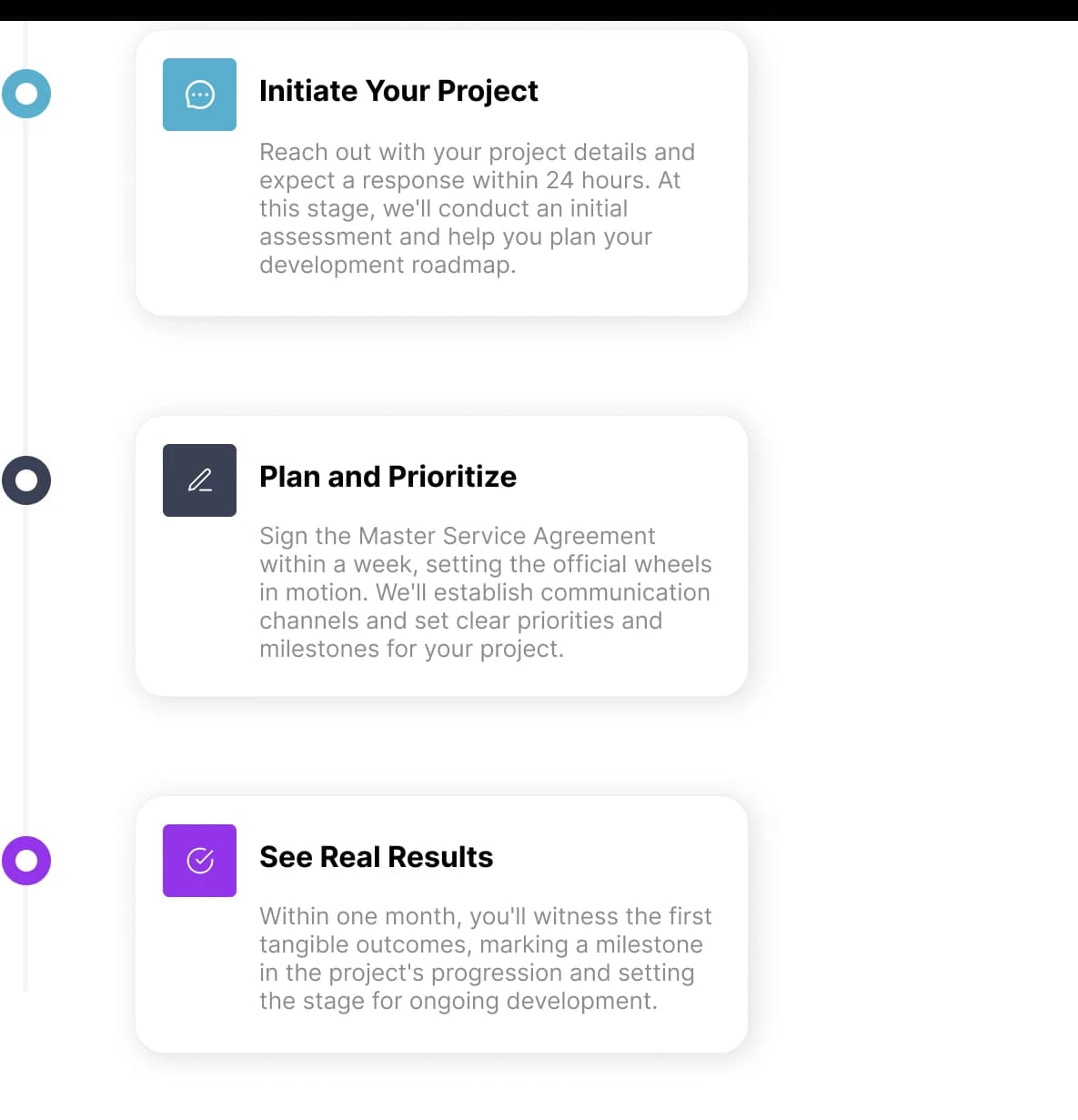Select the purple timeline step marker
Image resolution: width=1078 pixels, height=1120 pixels.
pos(26,861)
